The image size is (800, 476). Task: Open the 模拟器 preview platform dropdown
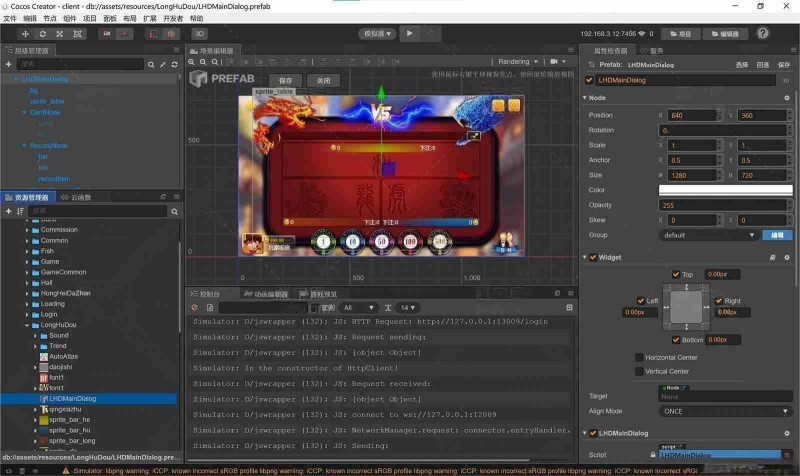[x=377, y=34]
